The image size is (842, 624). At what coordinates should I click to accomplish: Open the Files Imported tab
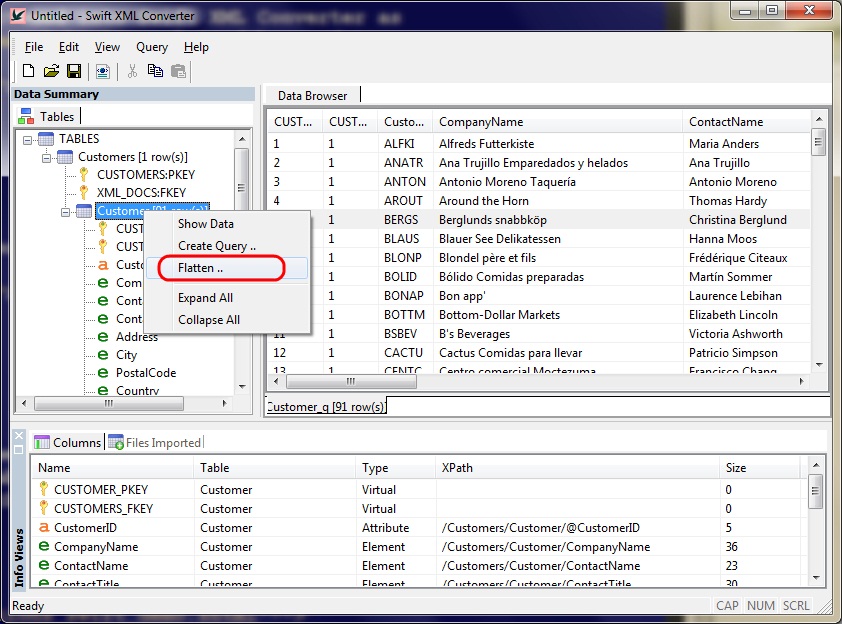[155, 442]
